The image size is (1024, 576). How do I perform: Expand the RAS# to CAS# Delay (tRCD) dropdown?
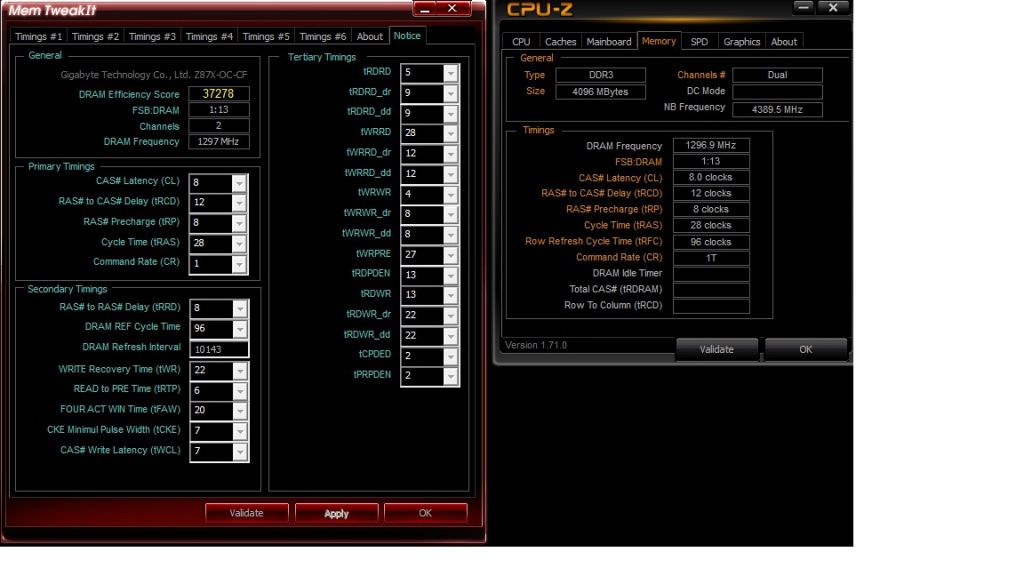click(239, 203)
